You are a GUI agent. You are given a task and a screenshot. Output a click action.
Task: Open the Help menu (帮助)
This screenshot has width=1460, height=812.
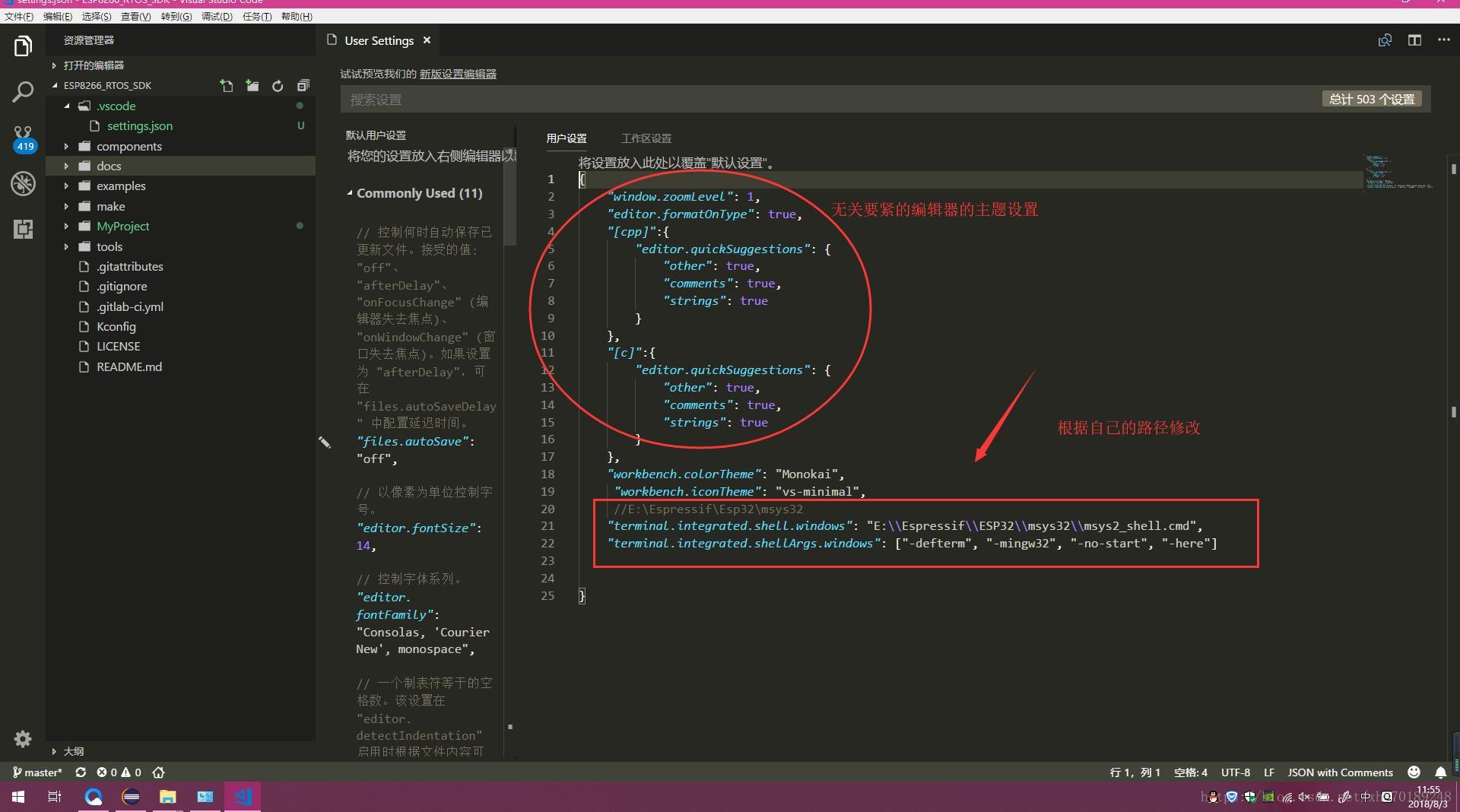tap(297, 16)
